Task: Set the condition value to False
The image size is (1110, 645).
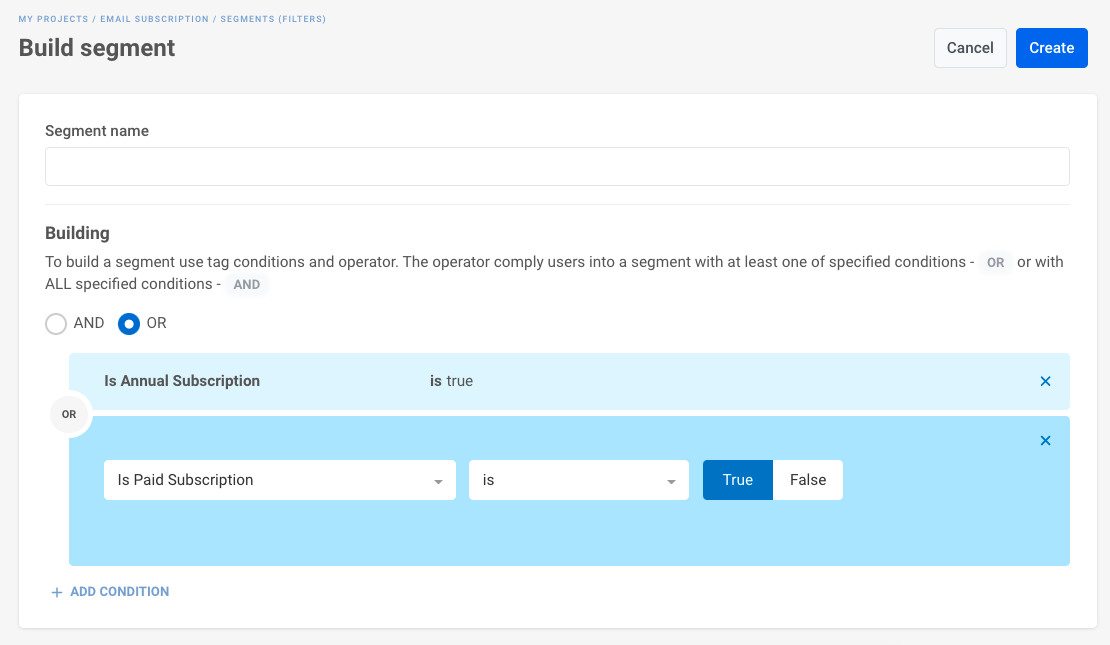Action: (807, 480)
